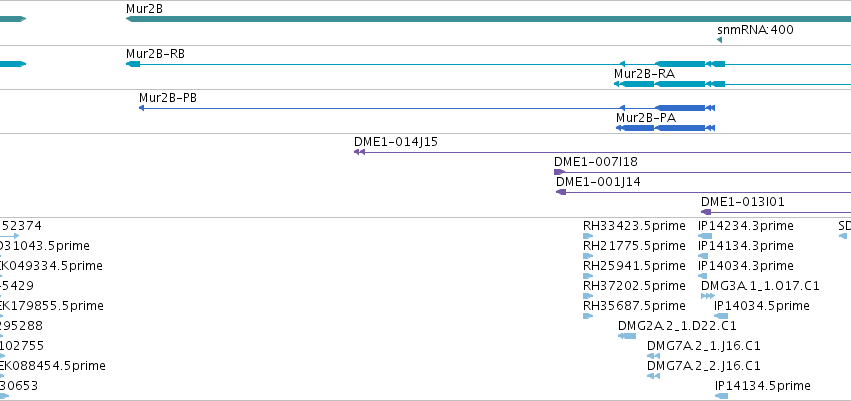
Task: Click the DMG3A.1_1.O17.C1 triple arrow glyph
Action: [x=708, y=296]
